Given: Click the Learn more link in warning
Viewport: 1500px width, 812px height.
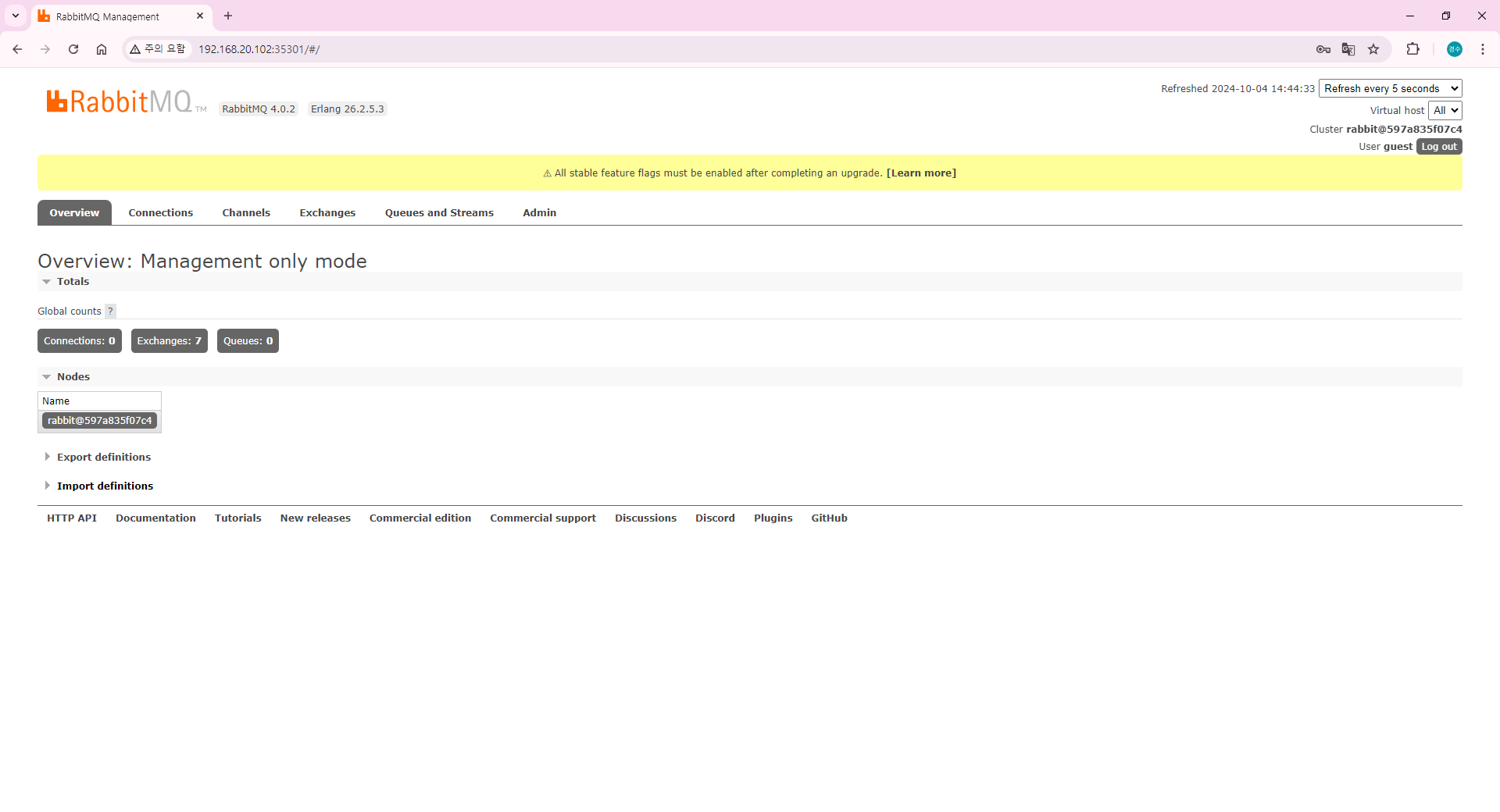Looking at the screenshot, I should (x=921, y=173).
